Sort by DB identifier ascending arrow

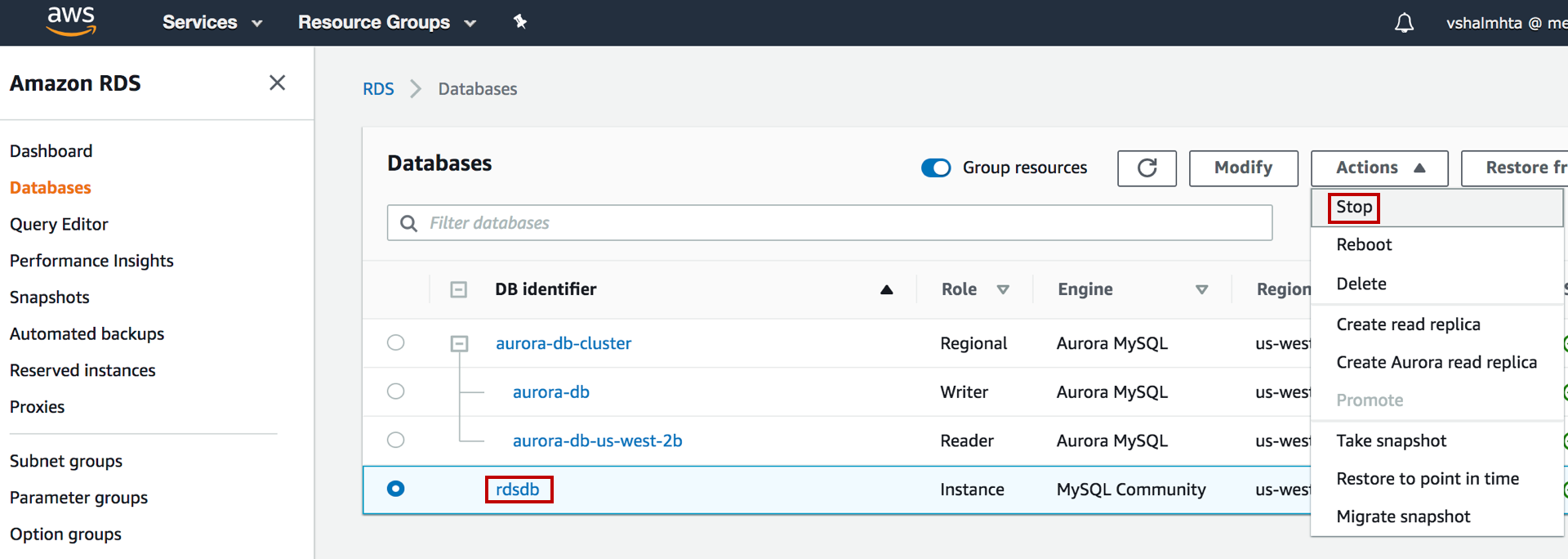886,289
